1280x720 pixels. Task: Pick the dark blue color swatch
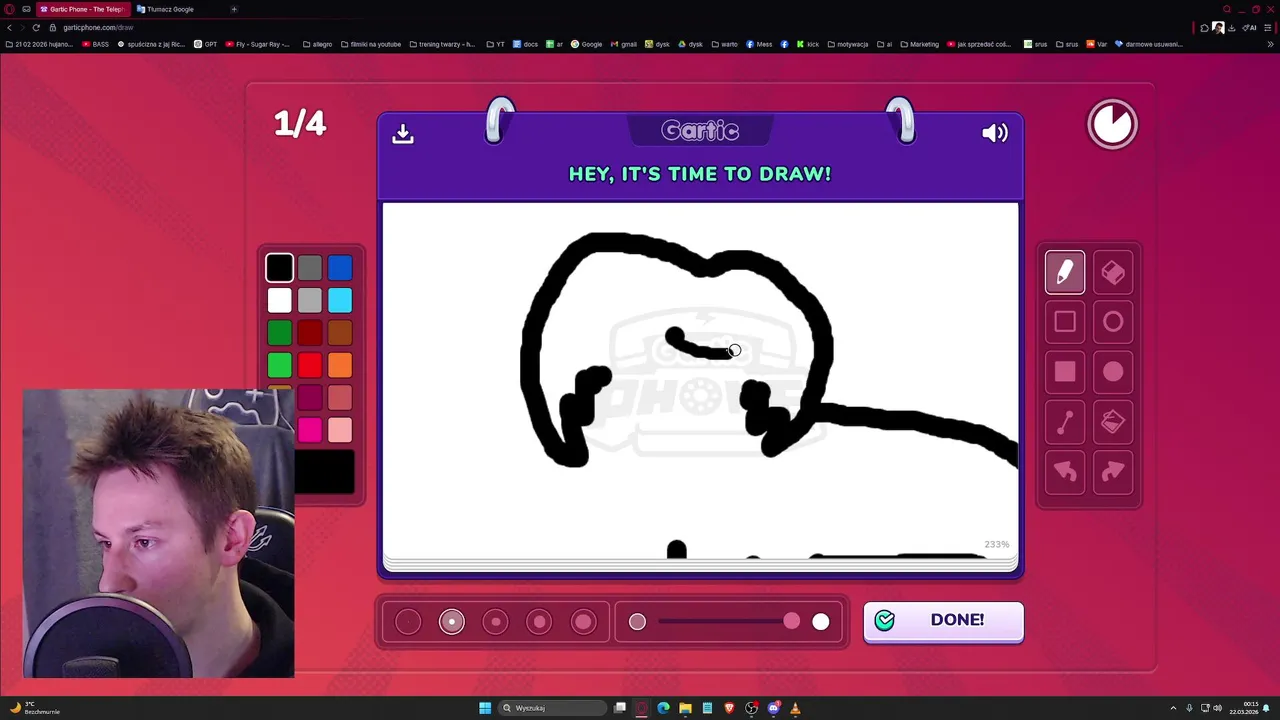tap(340, 268)
